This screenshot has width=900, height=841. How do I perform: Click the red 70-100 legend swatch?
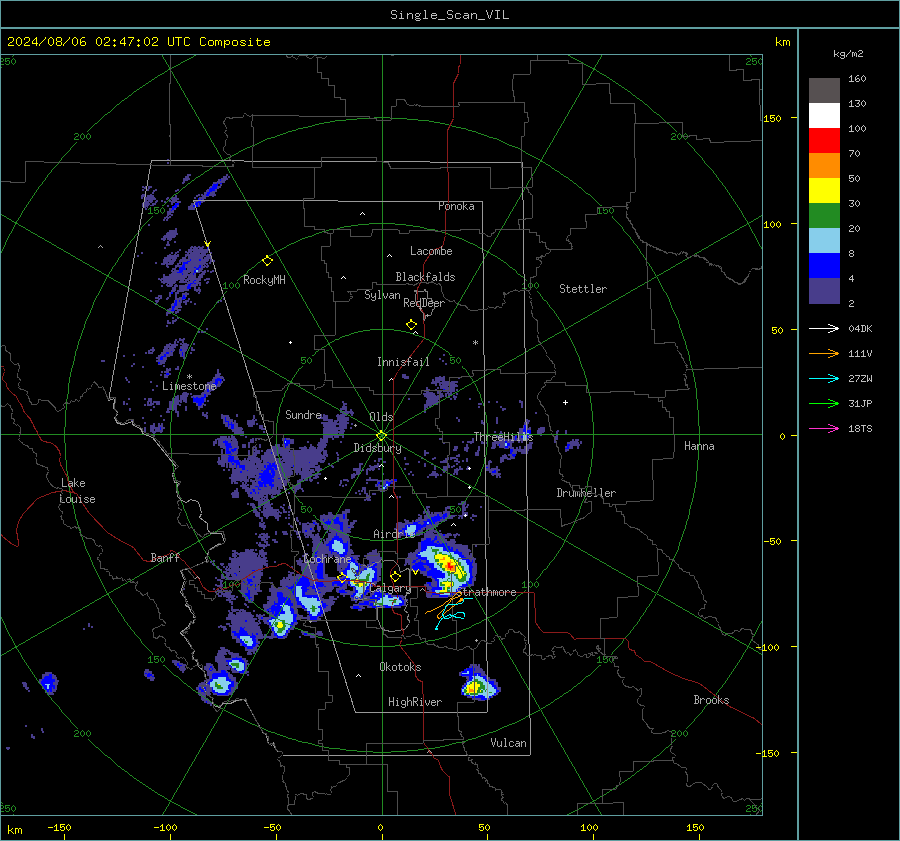(824, 141)
